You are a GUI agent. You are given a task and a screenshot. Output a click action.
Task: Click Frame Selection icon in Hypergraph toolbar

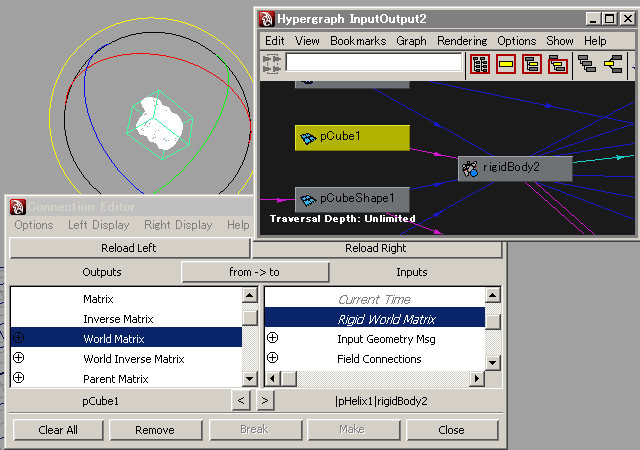tap(506, 64)
